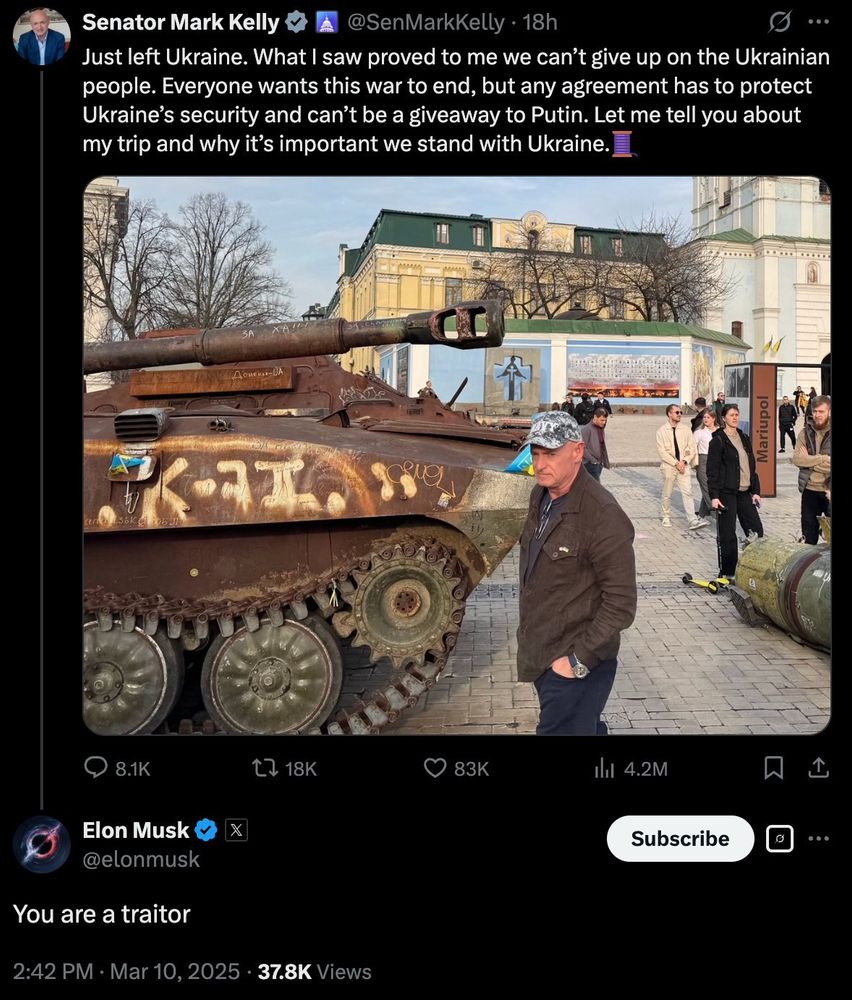Viewport: 852px width, 1000px height.
Task: Open the more options menu on Kelly's post
Action: (819, 20)
